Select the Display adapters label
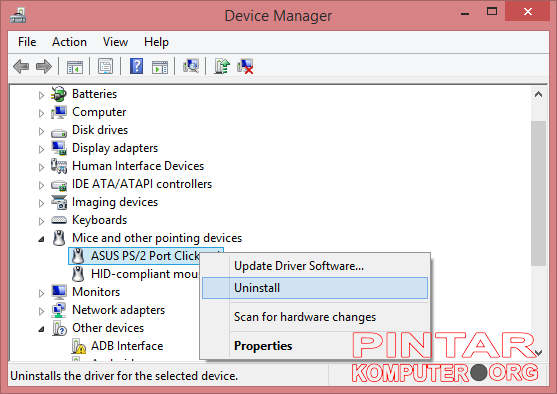This screenshot has width=557, height=394. click(x=115, y=148)
